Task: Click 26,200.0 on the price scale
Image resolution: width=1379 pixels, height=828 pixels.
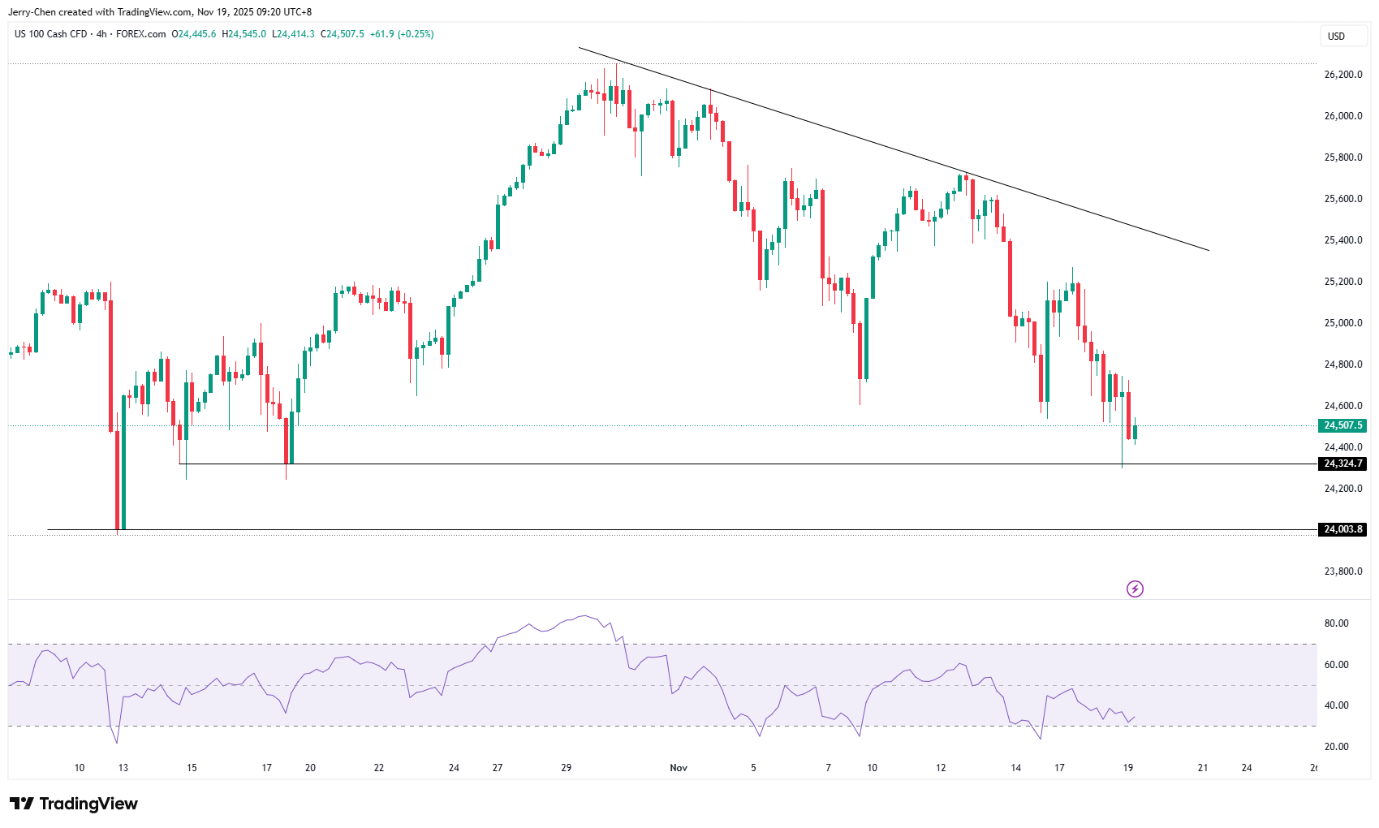Action: (x=1343, y=75)
